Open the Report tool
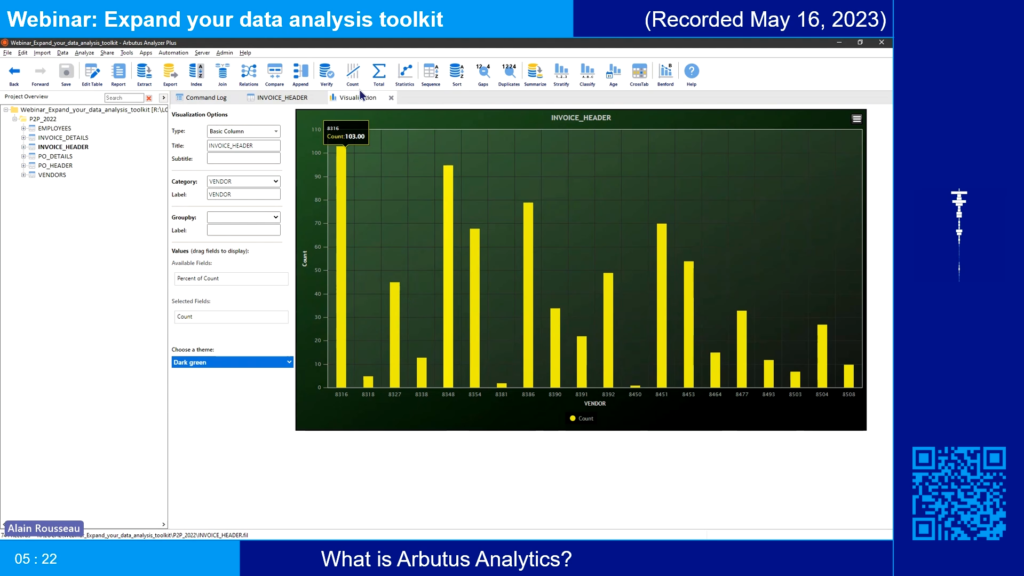 click(x=118, y=74)
